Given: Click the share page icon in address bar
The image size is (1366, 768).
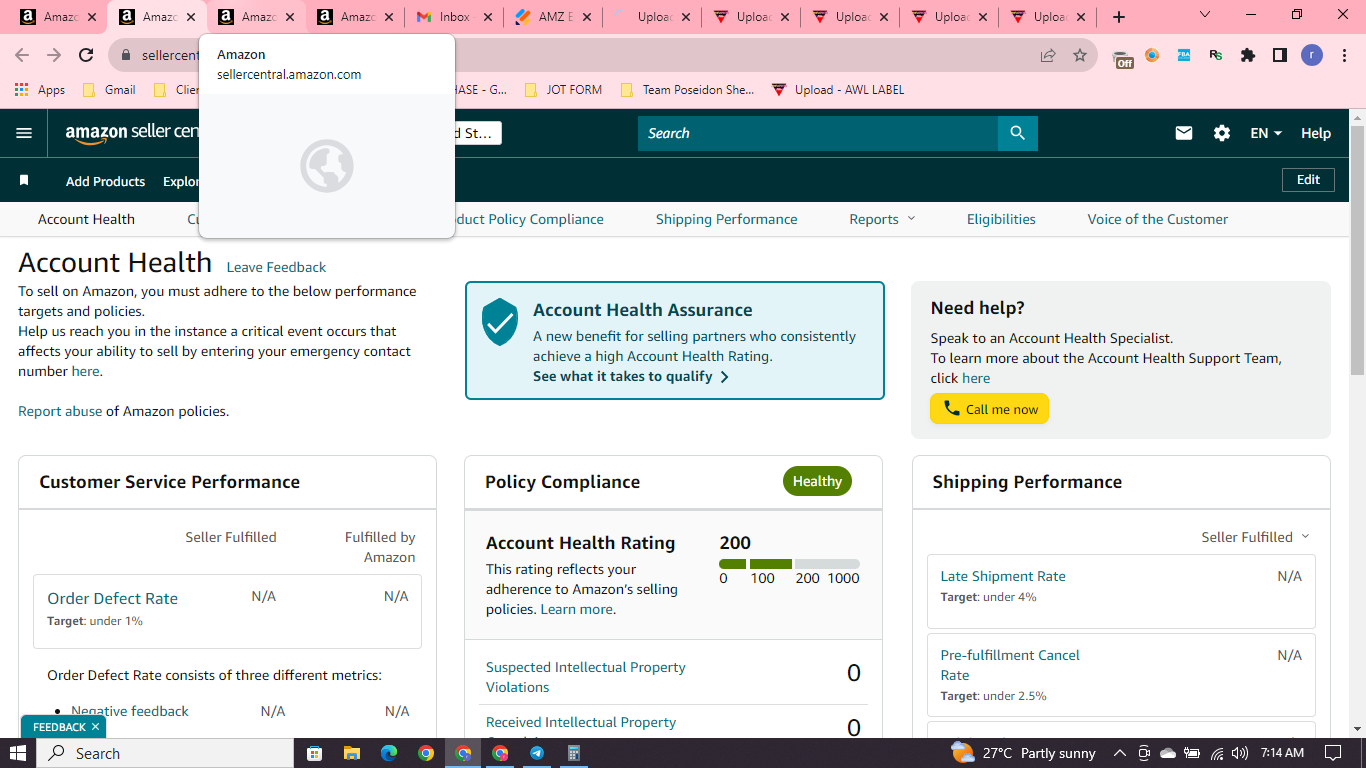Looking at the screenshot, I should click(1048, 55).
